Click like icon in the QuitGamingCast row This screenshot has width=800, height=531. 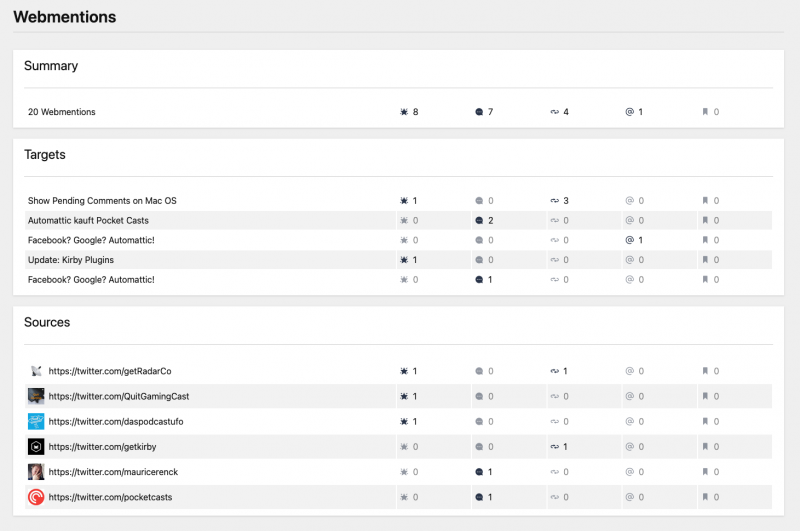coord(404,396)
